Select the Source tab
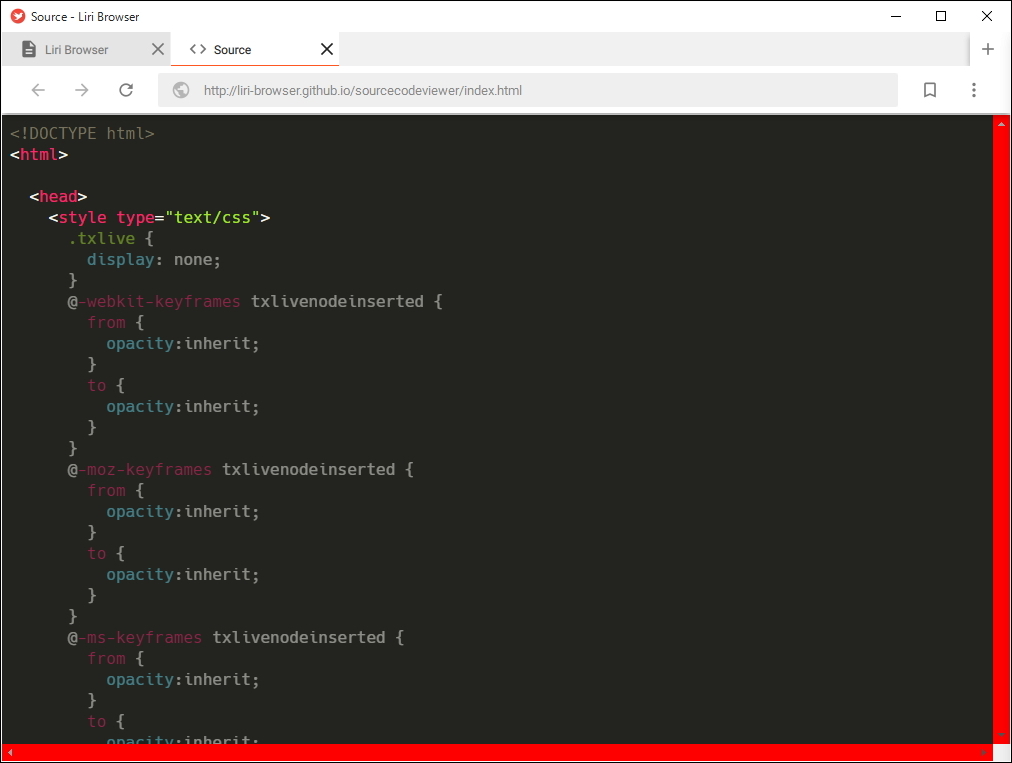This screenshot has width=1012, height=763. point(255,49)
